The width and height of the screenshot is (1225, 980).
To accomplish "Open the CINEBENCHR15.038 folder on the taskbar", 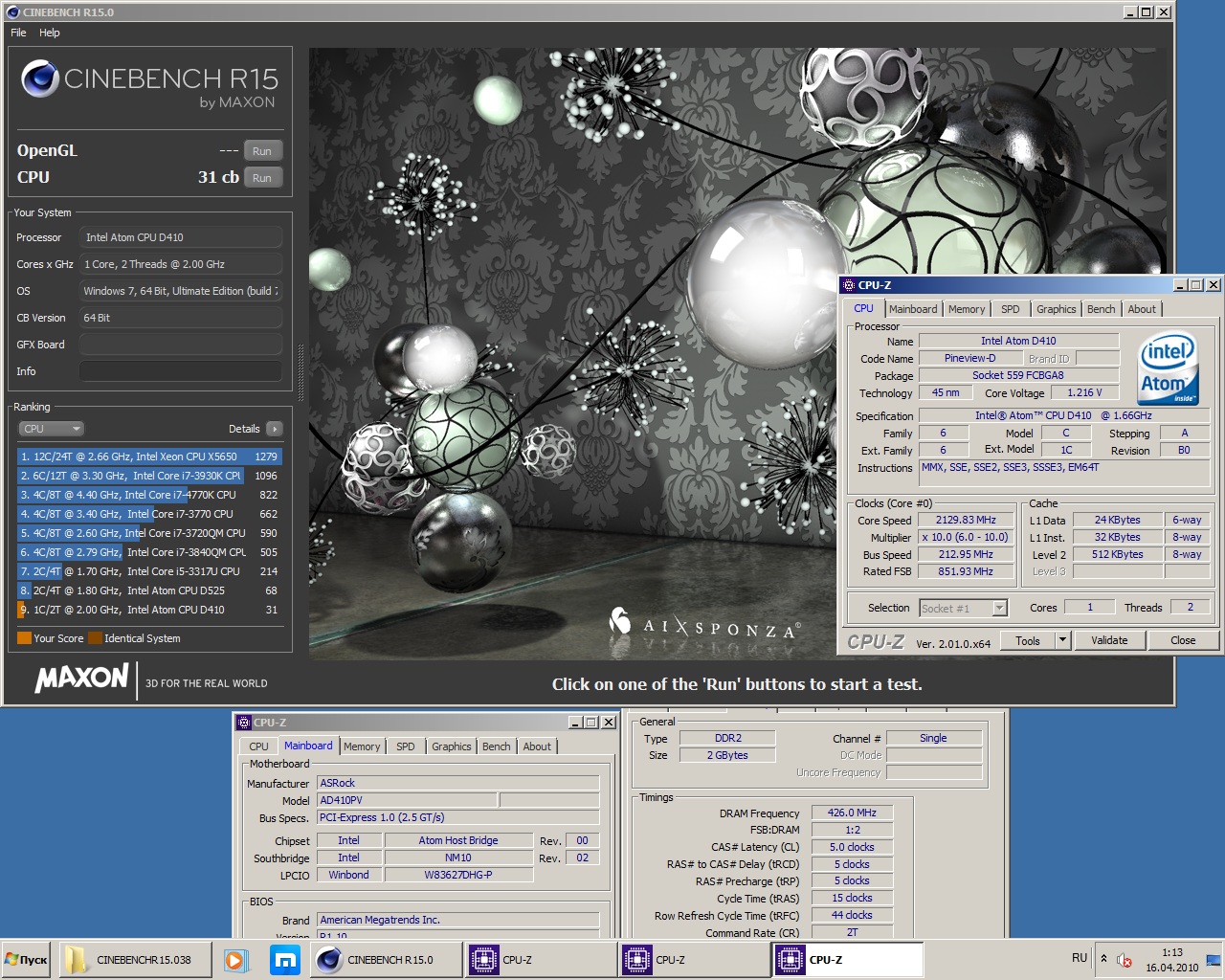I will (135, 960).
